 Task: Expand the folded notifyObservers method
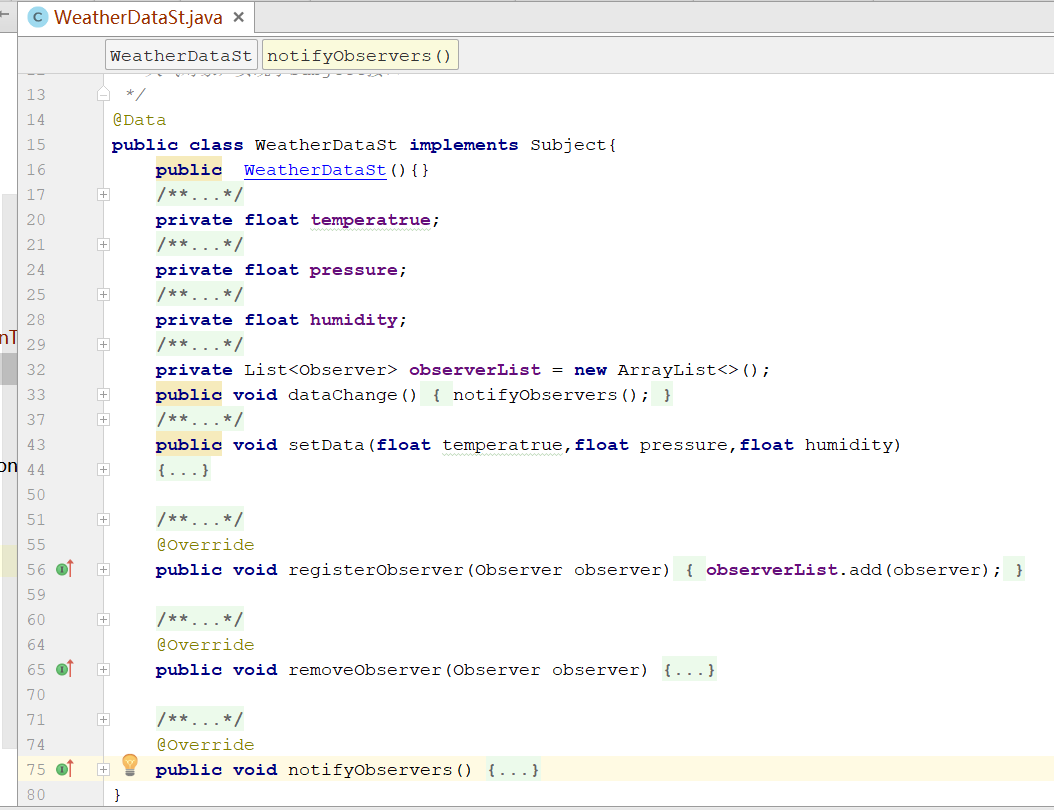pos(103,769)
